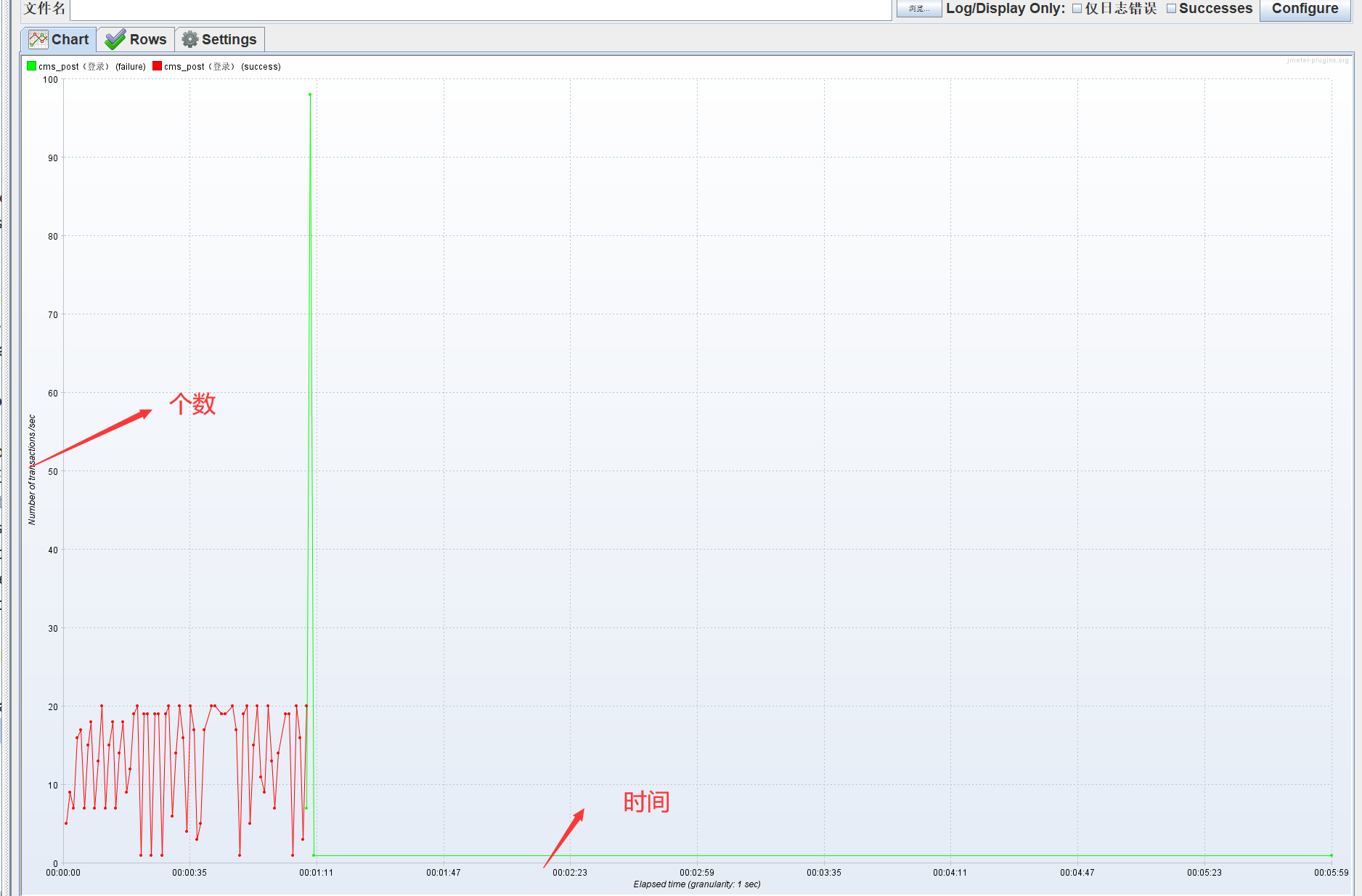This screenshot has width=1362, height=896.
Task: Click the 00:04:11 time axis label
Action: coord(950,873)
